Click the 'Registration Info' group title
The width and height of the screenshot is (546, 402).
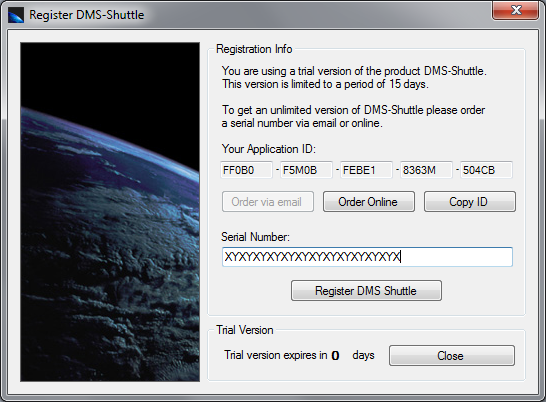(254, 49)
